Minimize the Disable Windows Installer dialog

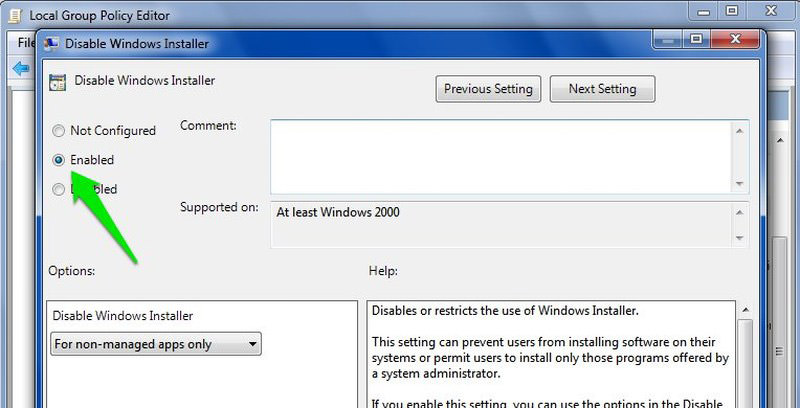pos(669,39)
